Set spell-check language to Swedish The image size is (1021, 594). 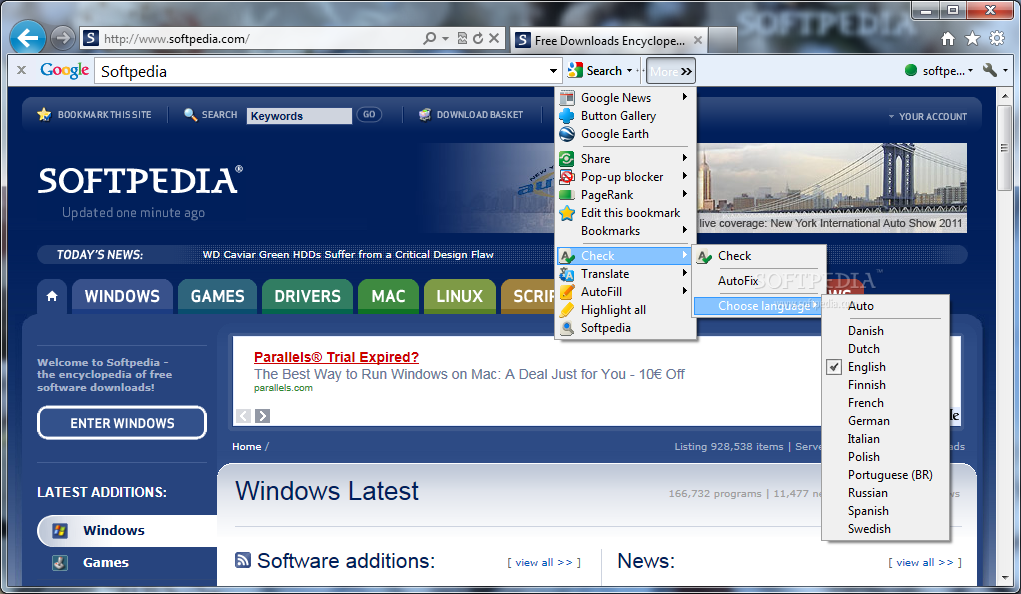point(886,530)
